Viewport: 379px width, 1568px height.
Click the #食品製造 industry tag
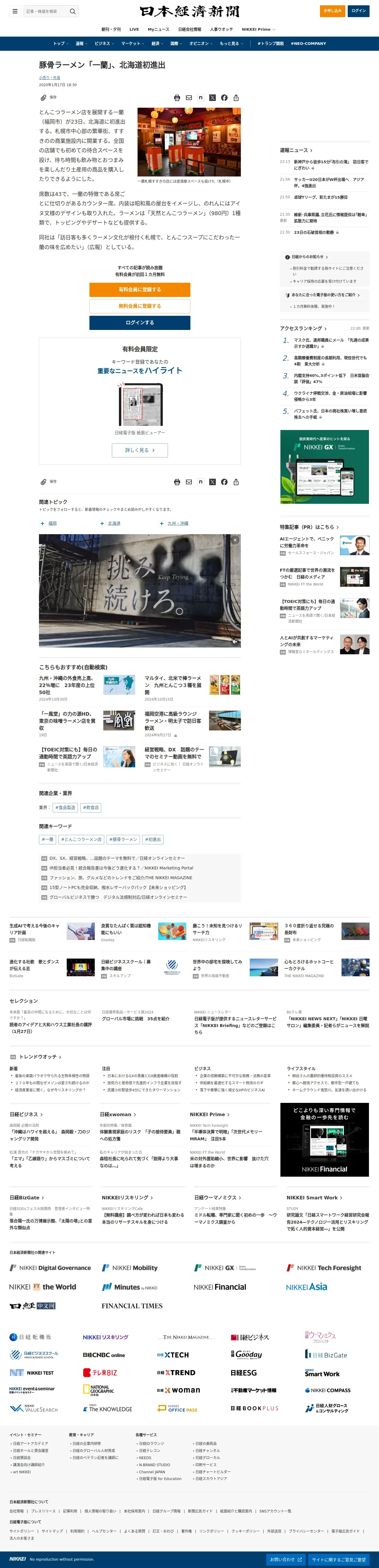(66, 808)
